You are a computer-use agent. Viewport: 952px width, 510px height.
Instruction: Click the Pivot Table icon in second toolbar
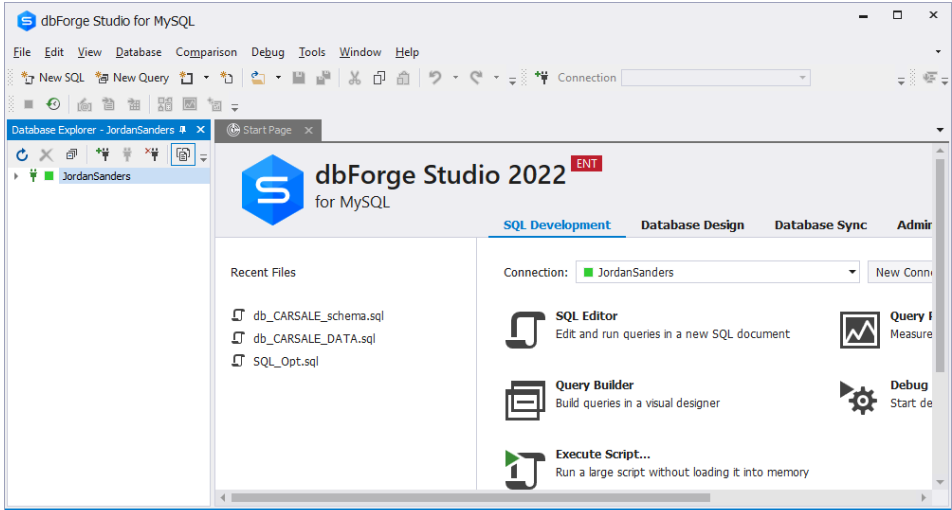click(x=134, y=104)
